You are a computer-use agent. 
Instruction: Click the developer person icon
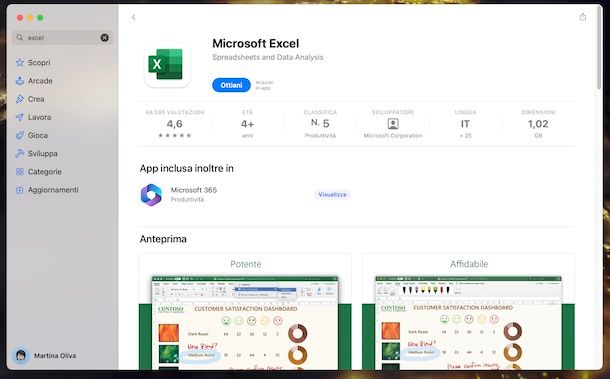coord(393,124)
